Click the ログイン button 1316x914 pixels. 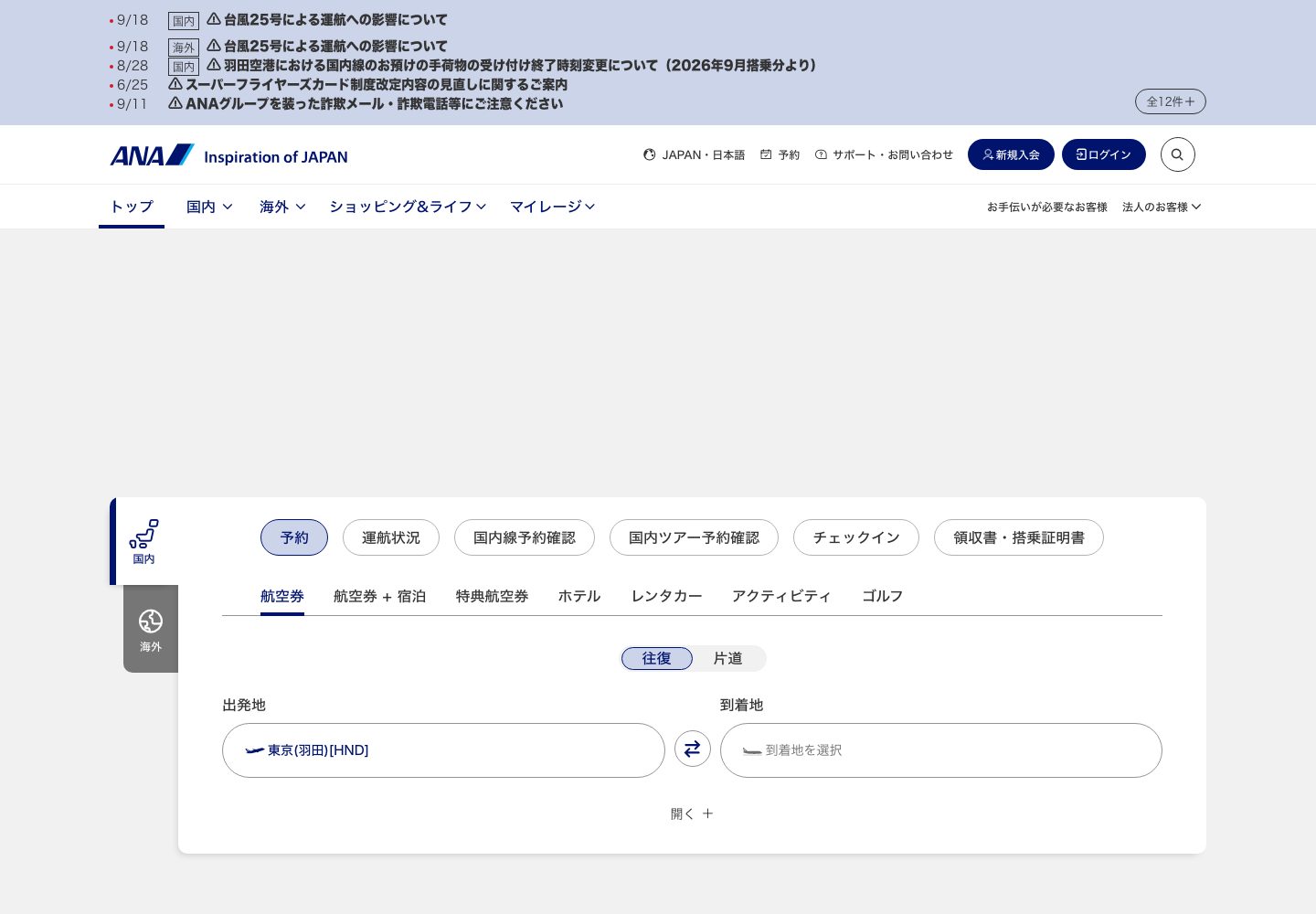1104,154
